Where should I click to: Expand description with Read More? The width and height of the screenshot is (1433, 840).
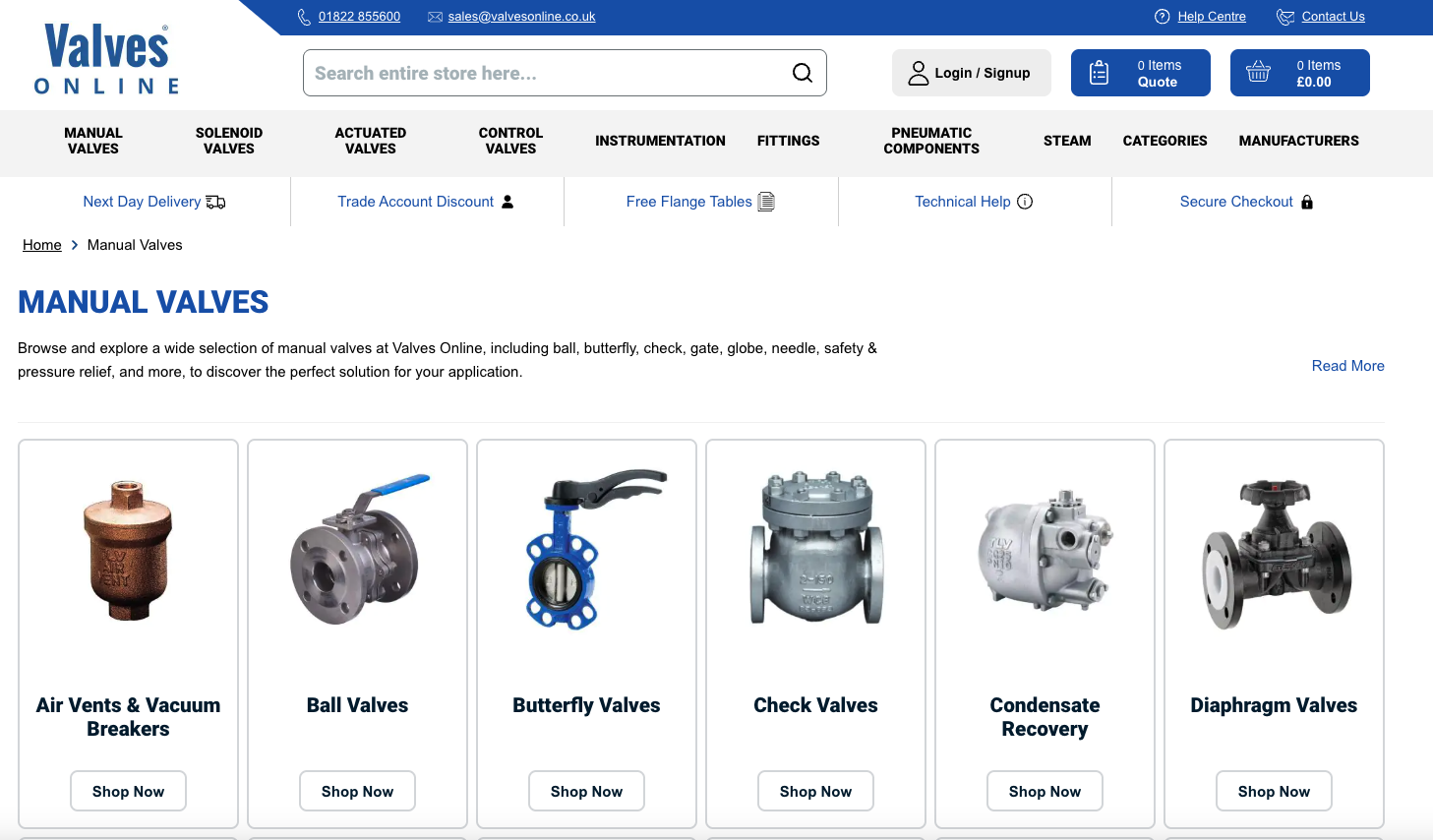click(1347, 366)
